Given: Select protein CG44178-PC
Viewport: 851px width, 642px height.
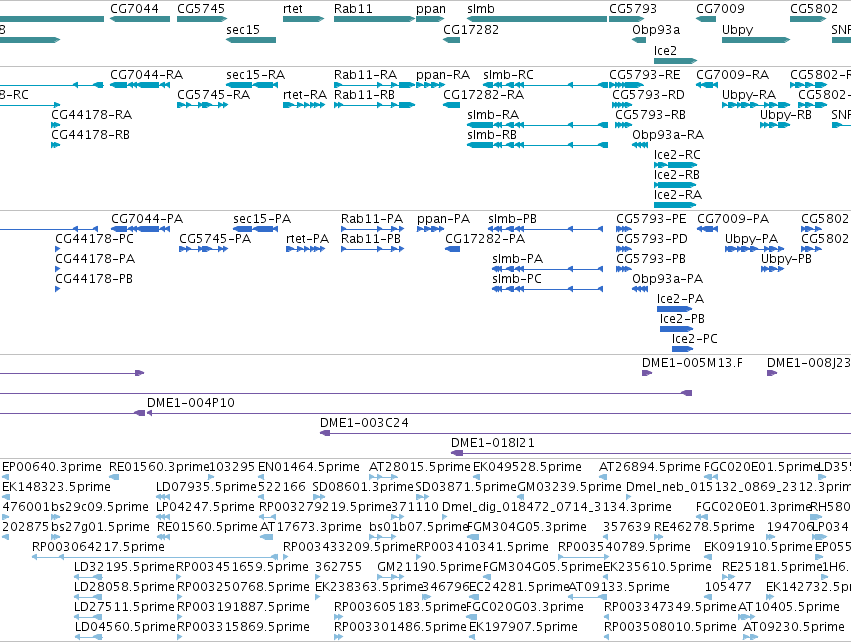Looking at the screenshot, I should pos(58,249).
